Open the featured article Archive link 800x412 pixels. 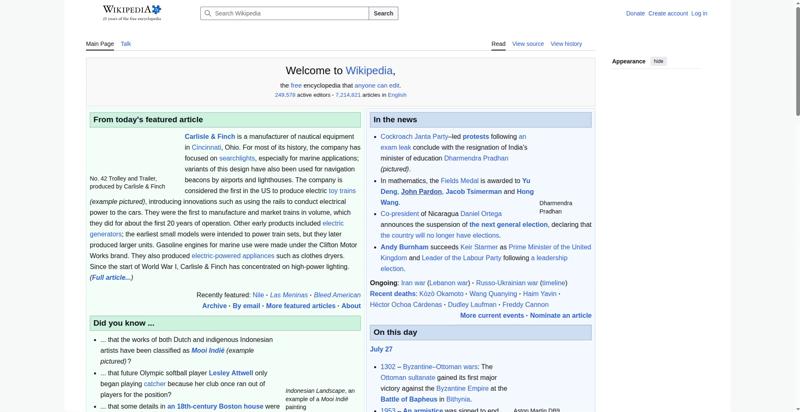[x=214, y=306]
